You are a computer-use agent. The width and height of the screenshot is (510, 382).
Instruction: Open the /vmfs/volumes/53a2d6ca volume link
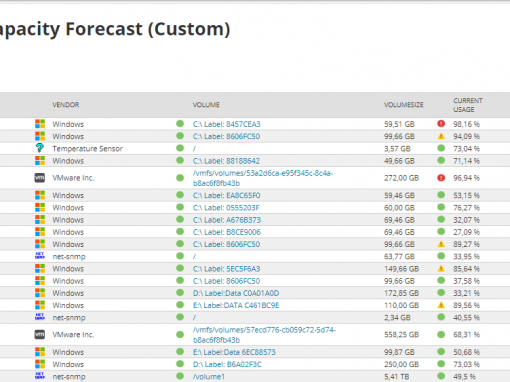tap(263, 178)
